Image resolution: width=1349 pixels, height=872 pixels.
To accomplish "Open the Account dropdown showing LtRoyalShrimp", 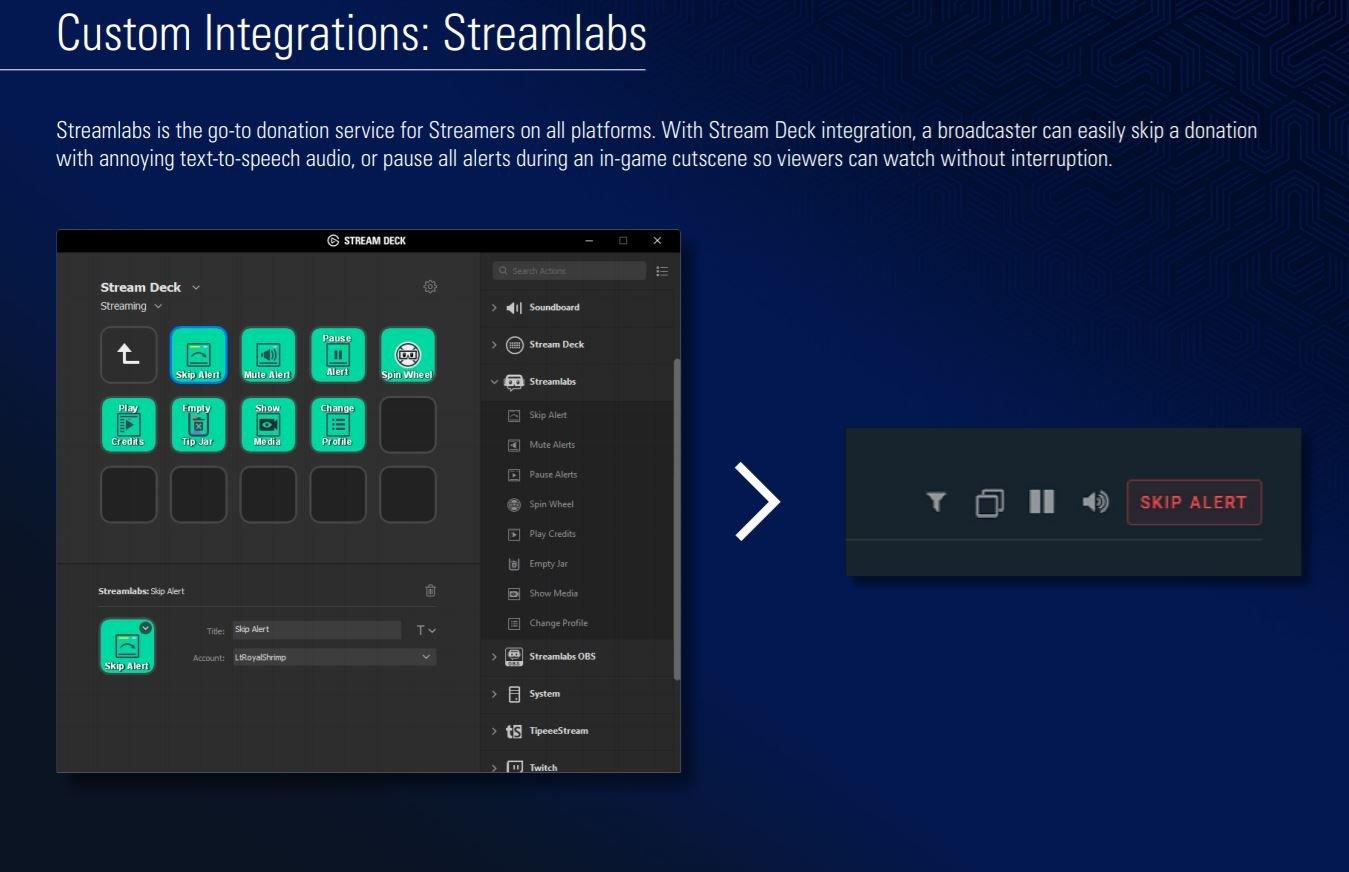I will point(334,657).
